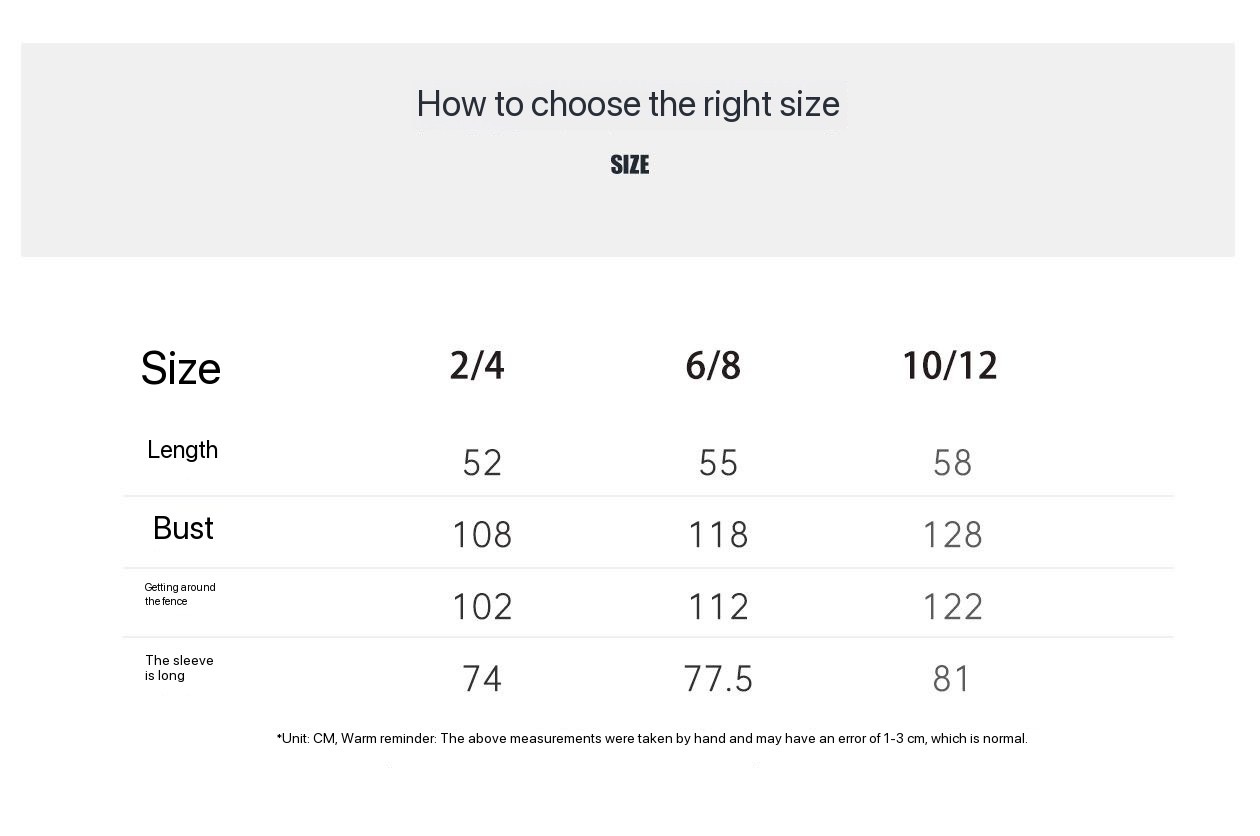Click the unit CM warm reminder footnote
Image resolution: width=1260 pixels, height=836 pixels.
652,738
